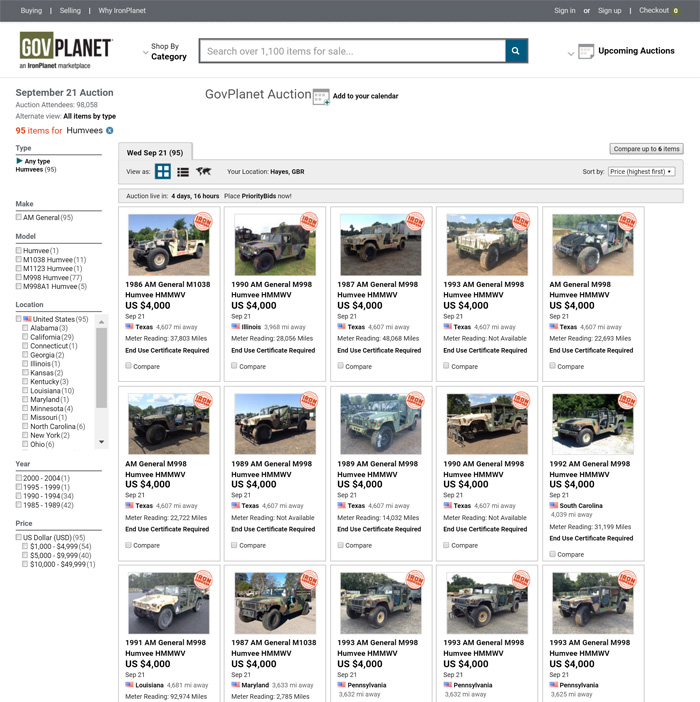Switch to grid view

click(x=162, y=171)
